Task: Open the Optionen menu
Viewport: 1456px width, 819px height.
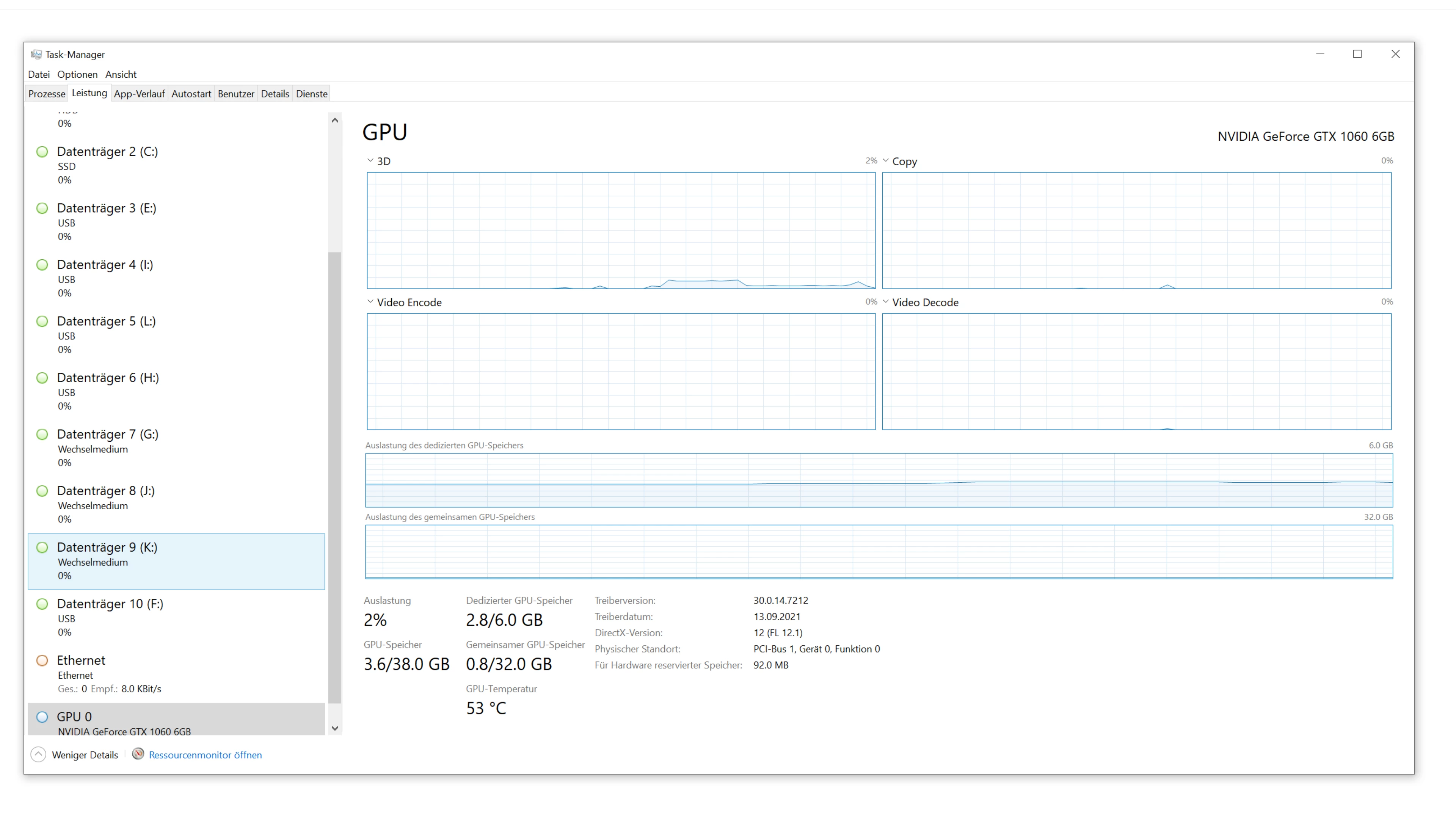Action: click(x=77, y=75)
